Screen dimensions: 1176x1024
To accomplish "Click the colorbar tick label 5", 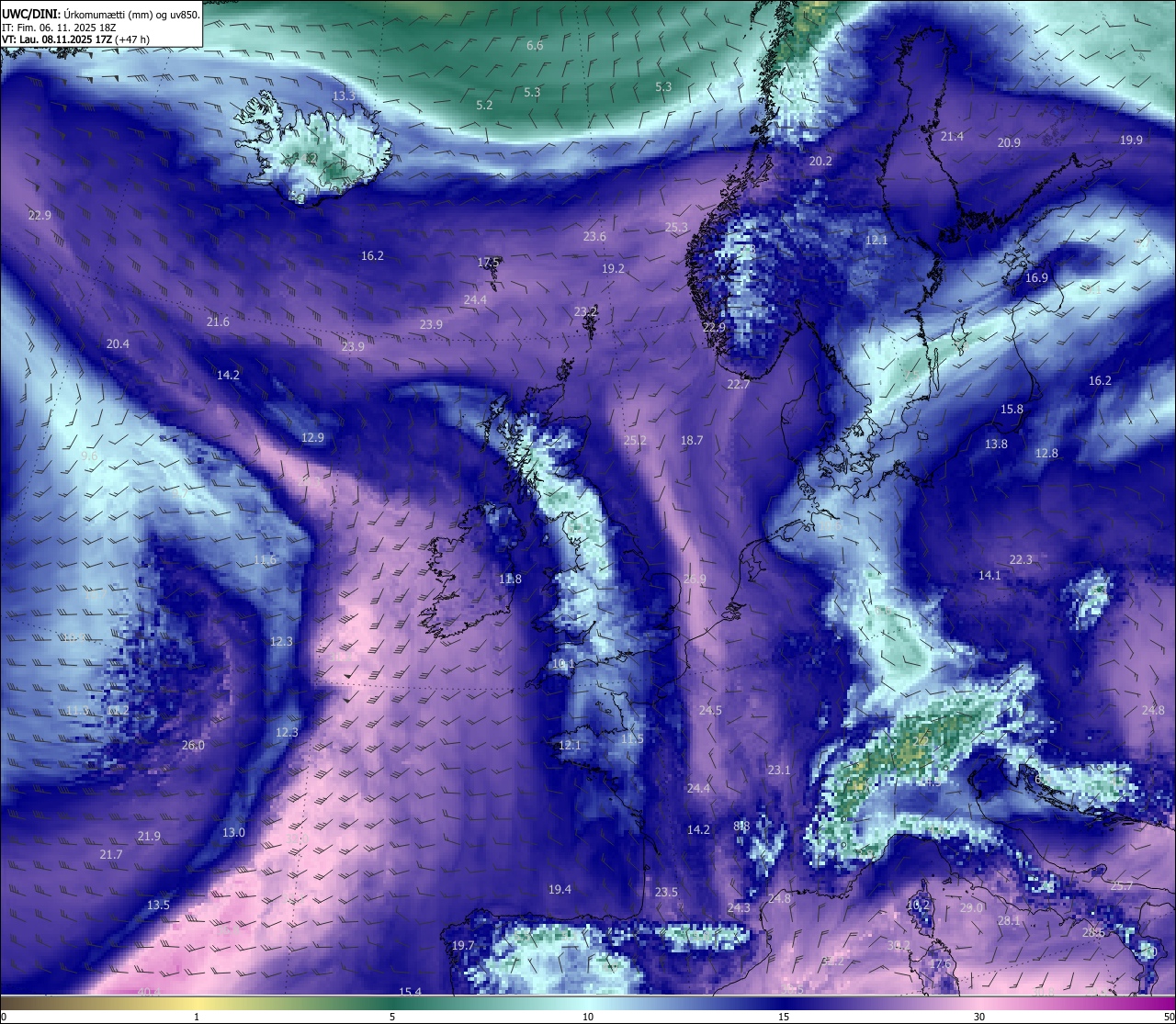I will click(392, 1017).
